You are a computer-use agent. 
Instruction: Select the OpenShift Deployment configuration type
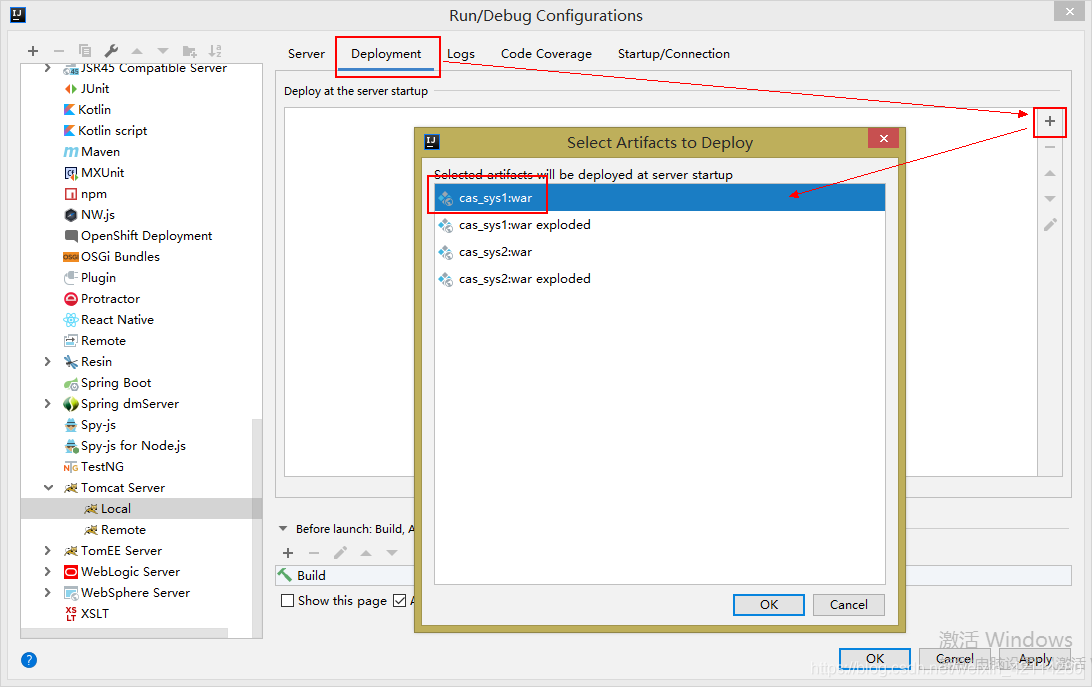coord(136,236)
